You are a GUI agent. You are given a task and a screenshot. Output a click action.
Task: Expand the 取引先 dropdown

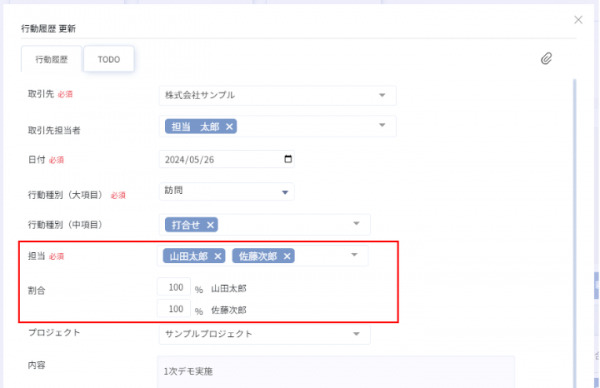click(x=382, y=95)
